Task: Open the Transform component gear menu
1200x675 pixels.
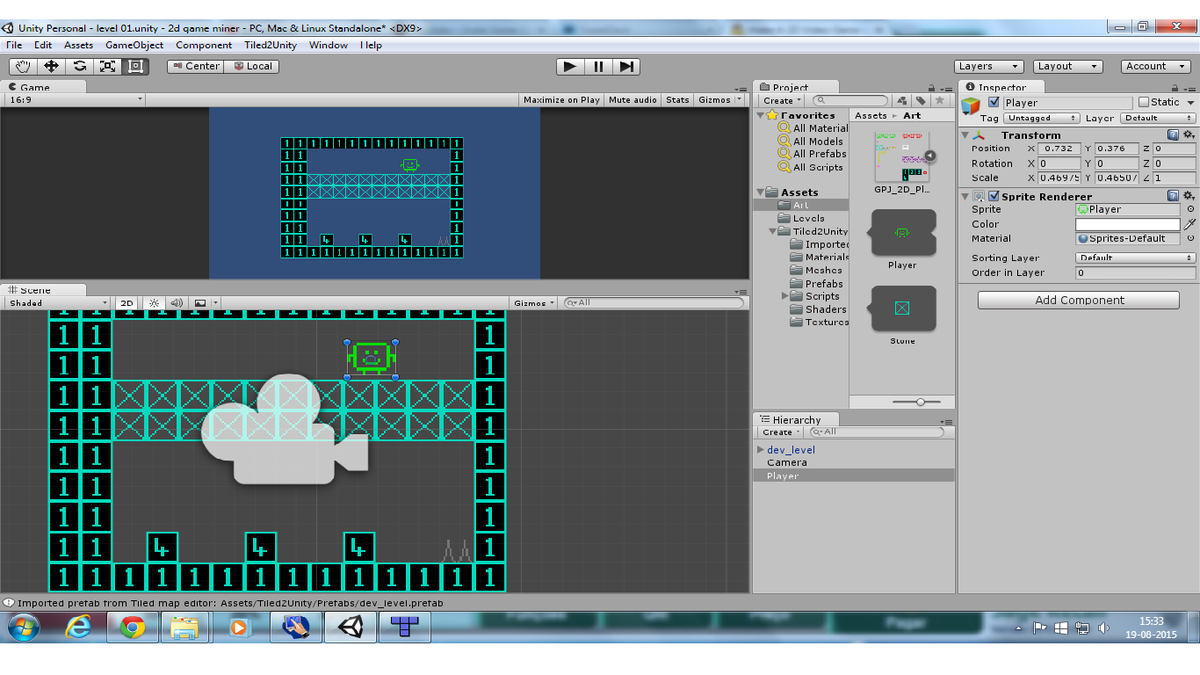Action: tap(1188, 135)
